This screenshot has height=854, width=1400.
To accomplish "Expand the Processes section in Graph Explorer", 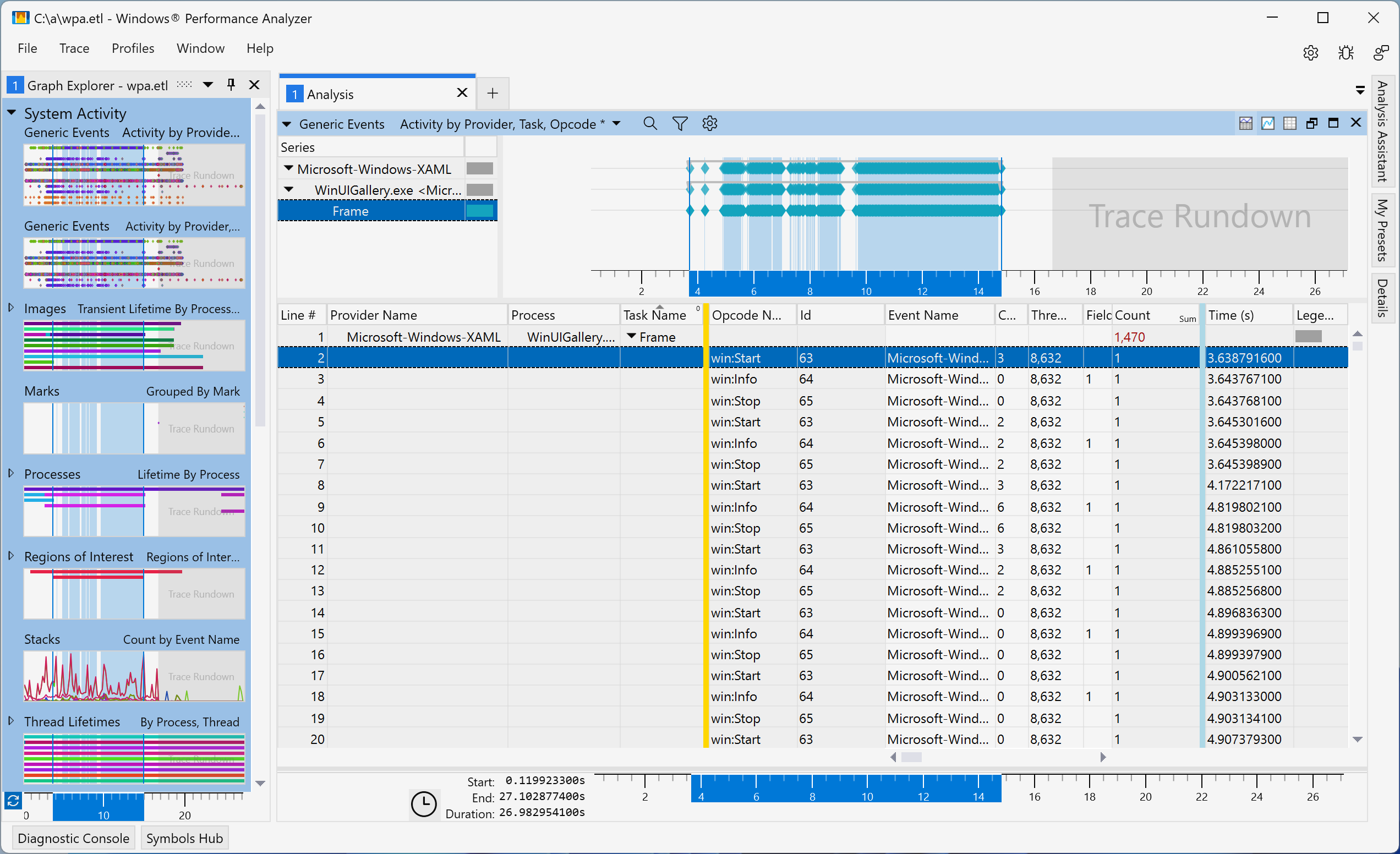I will (x=10, y=473).
